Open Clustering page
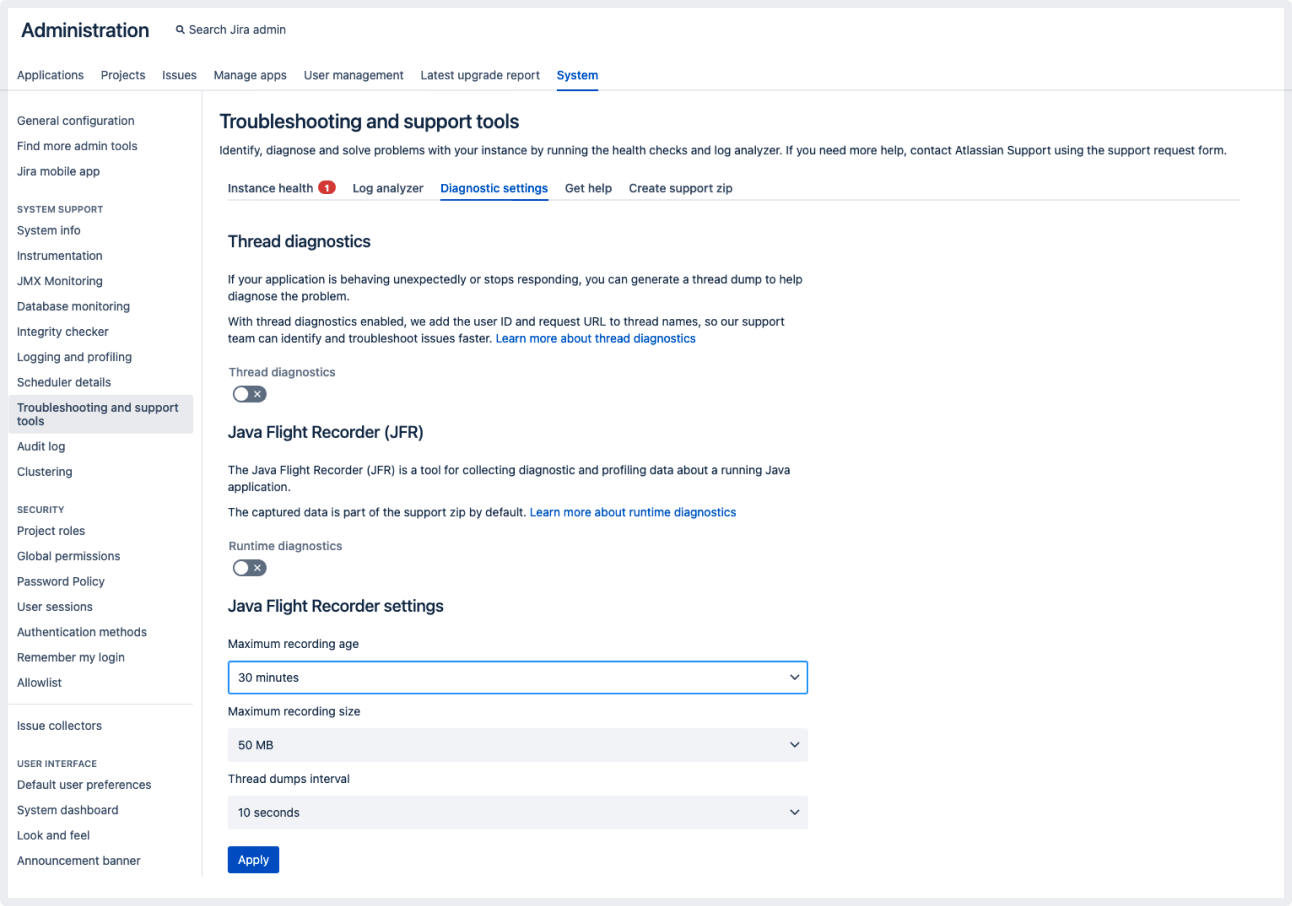1292x906 pixels. (x=45, y=472)
